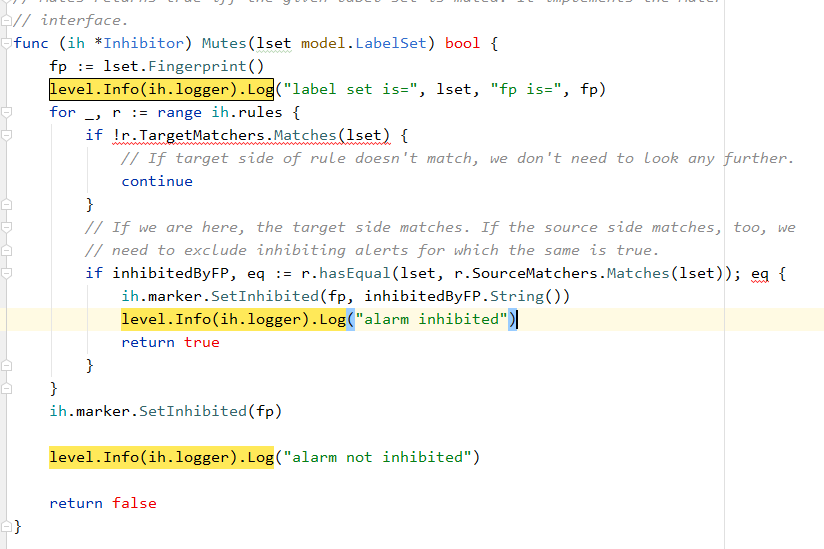The image size is (824, 549).
Task: Click 'SetInhibited' on the inhibitedByFP.String() line
Action: 265,296
